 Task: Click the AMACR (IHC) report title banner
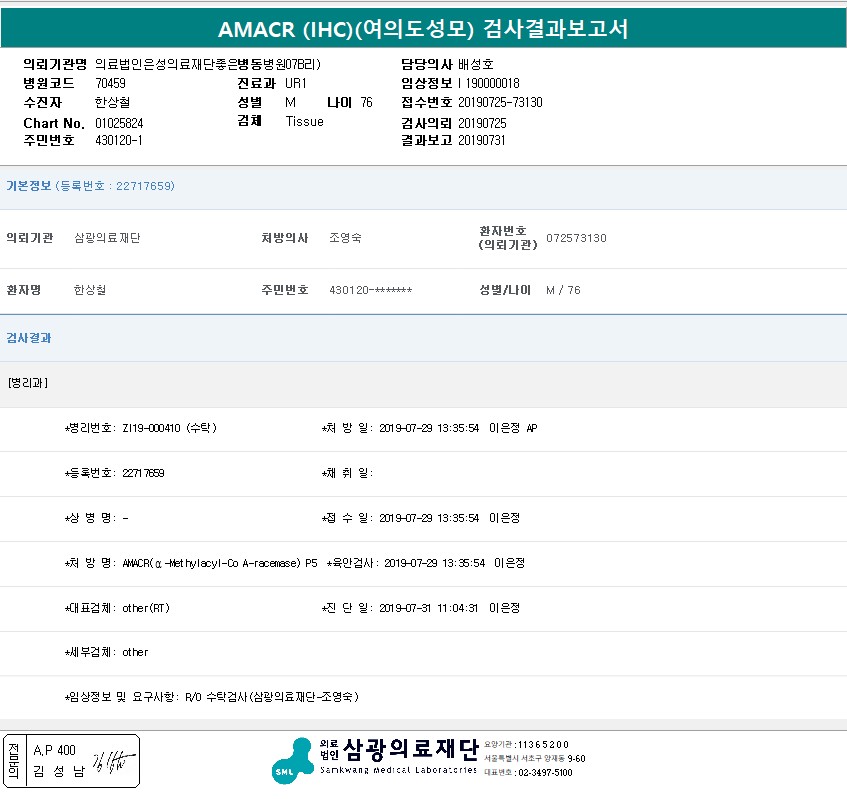(423, 27)
